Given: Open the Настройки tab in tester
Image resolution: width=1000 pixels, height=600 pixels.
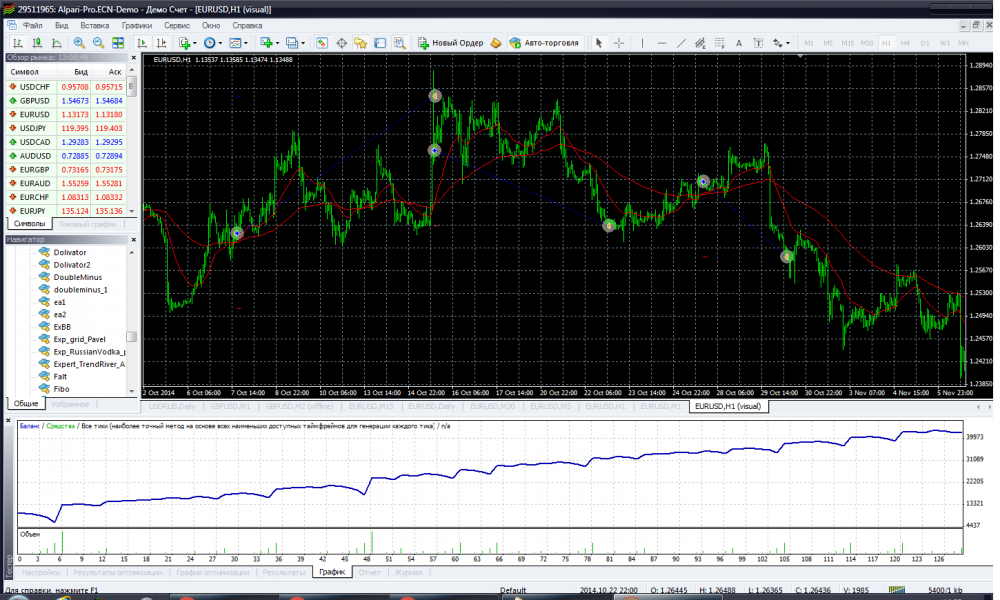Looking at the screenshot, I should pos(41,572).
